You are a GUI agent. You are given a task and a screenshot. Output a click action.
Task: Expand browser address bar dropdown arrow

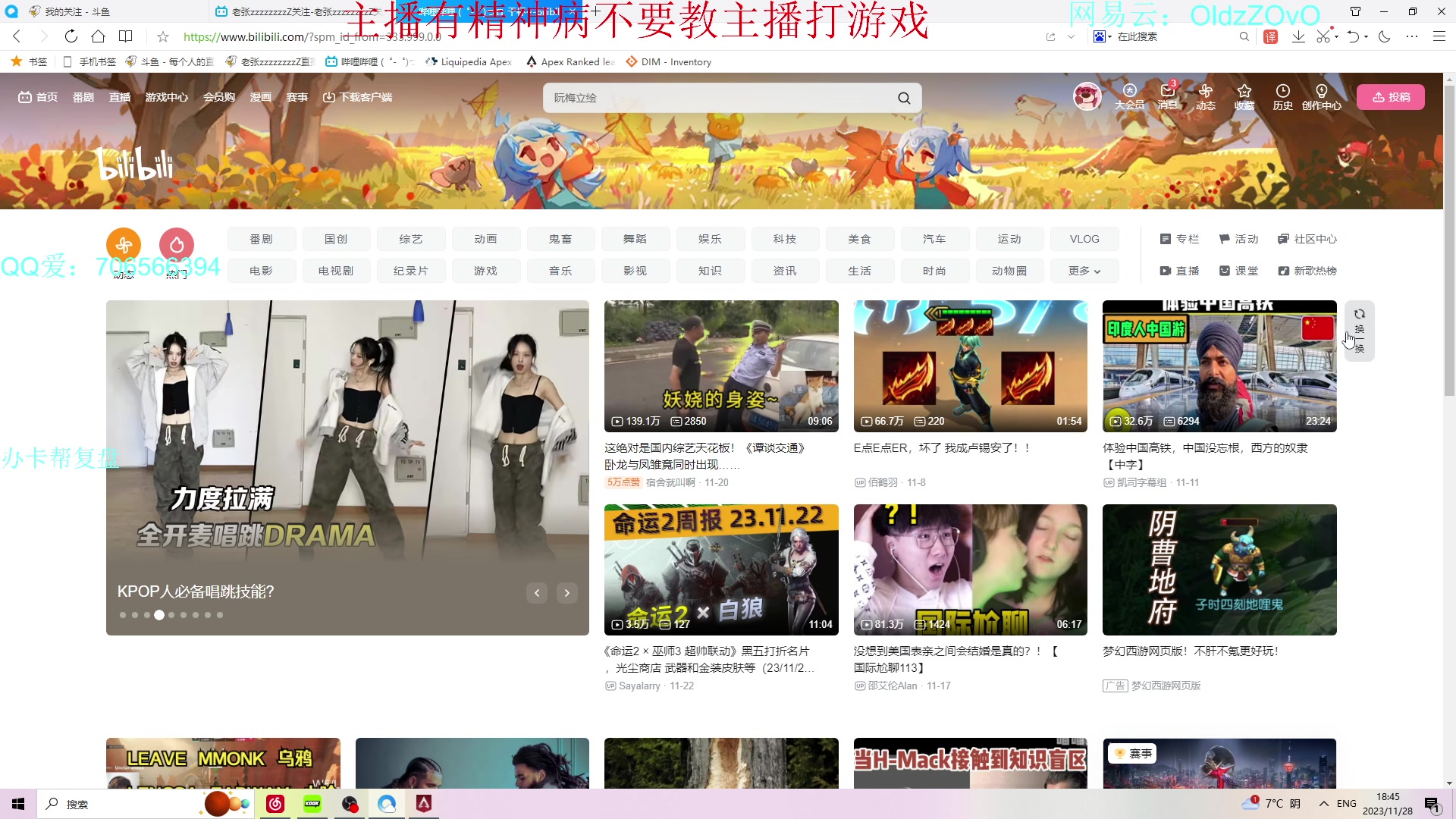(x=1071, y=36)
